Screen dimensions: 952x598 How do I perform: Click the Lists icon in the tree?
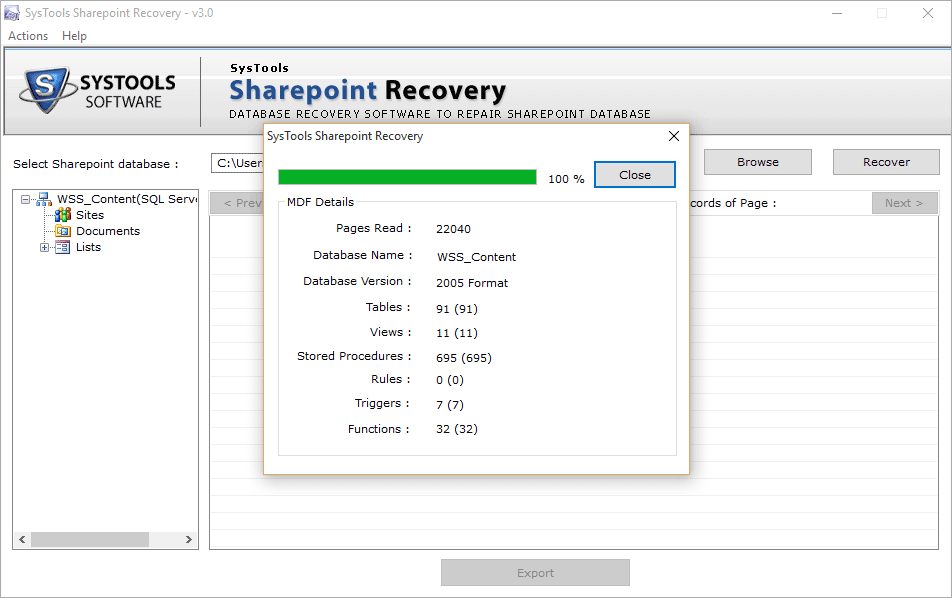[63, 247]
